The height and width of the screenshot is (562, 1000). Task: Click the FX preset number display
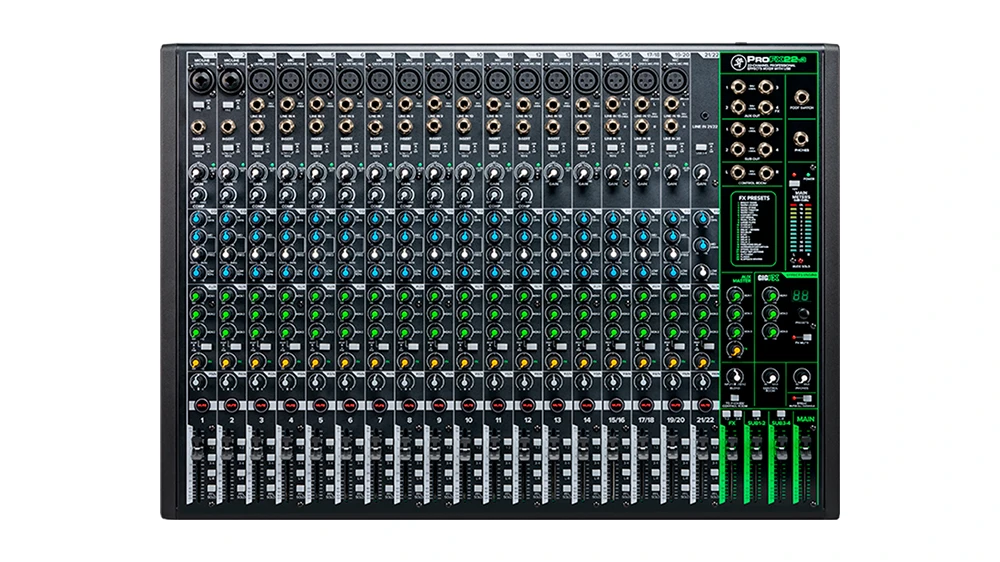tap(800, 298)
